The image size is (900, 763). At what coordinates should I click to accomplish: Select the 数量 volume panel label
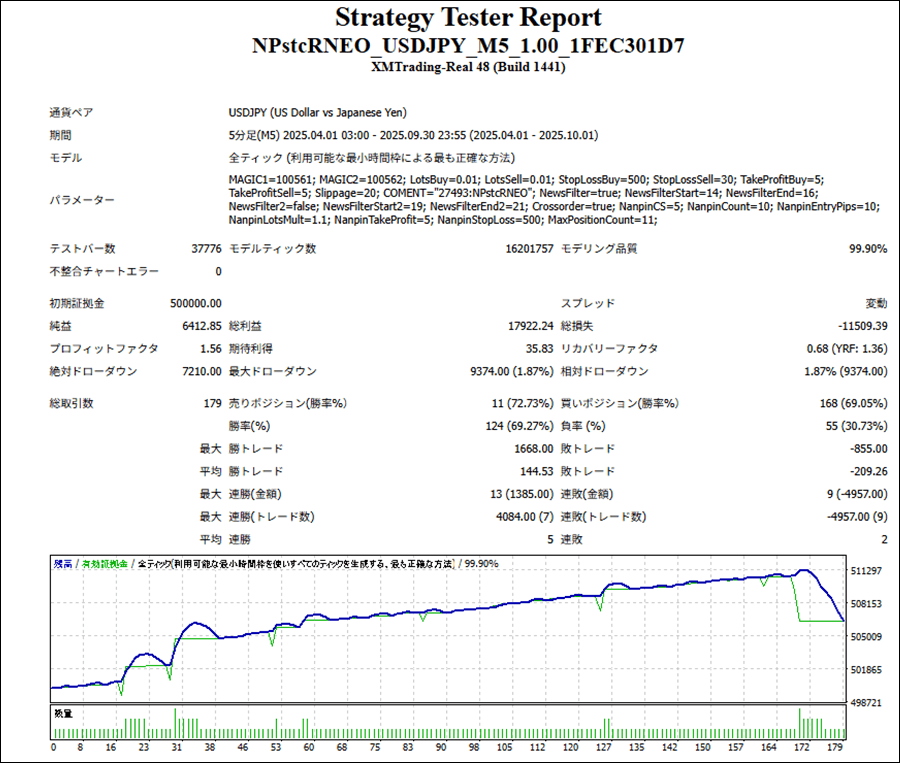65,714
